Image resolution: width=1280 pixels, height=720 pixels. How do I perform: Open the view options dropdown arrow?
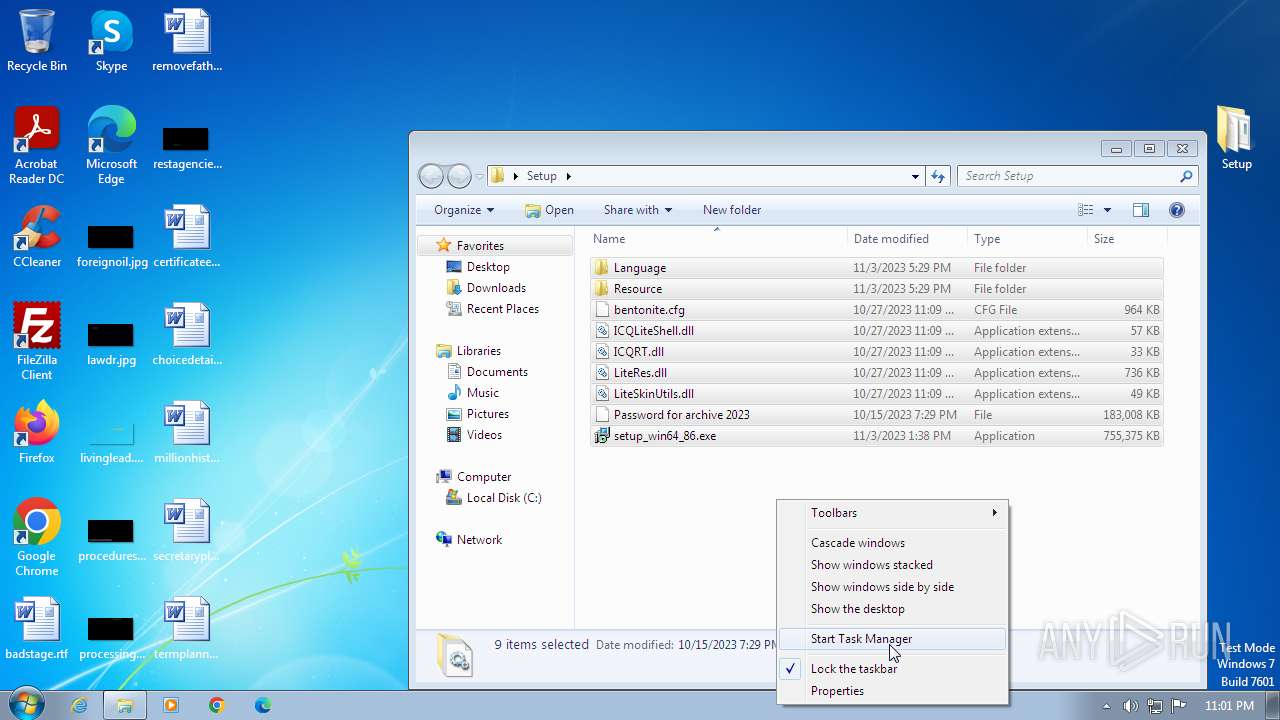pos(1107,210)
